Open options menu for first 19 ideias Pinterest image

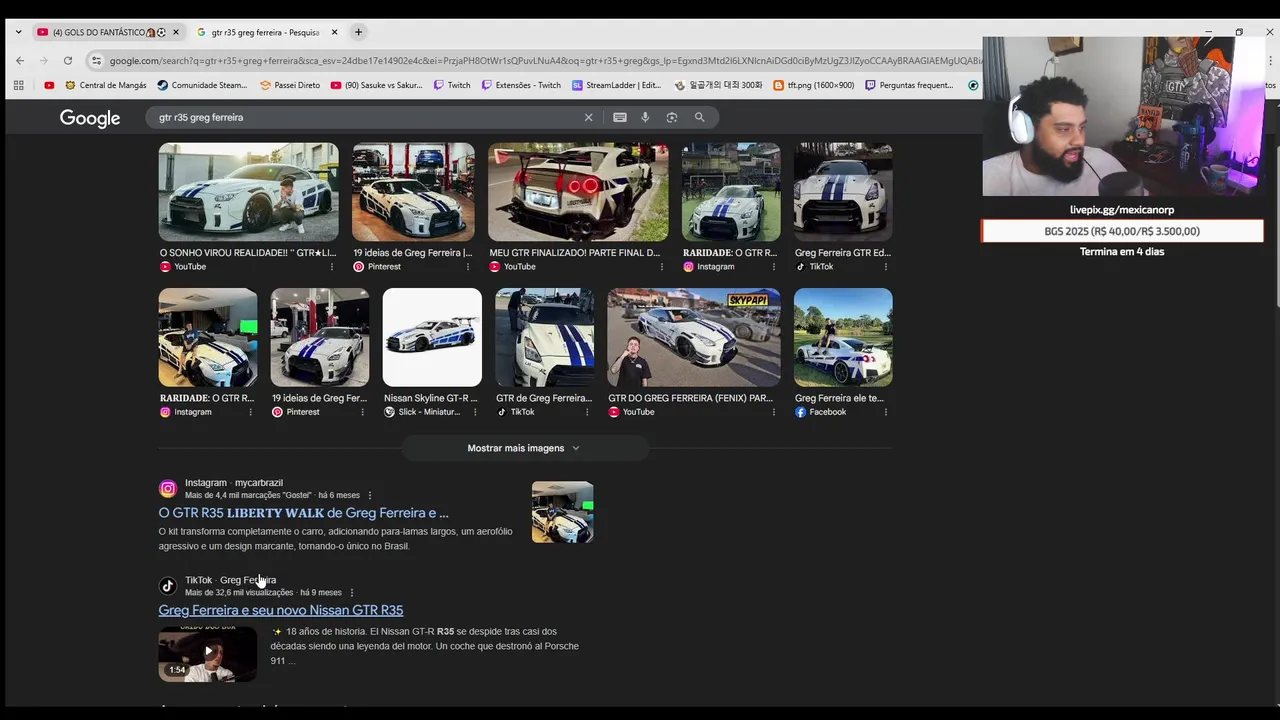(x=467, y=267)
